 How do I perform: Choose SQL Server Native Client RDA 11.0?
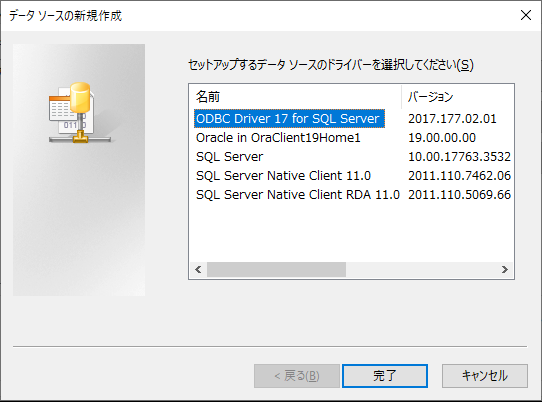click(298, 195)
